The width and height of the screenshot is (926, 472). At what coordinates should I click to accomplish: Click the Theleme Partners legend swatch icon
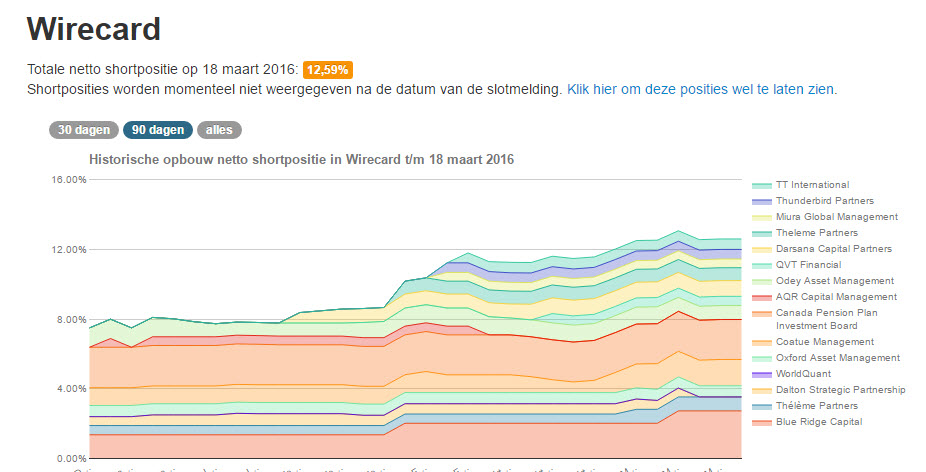(760, 233)
